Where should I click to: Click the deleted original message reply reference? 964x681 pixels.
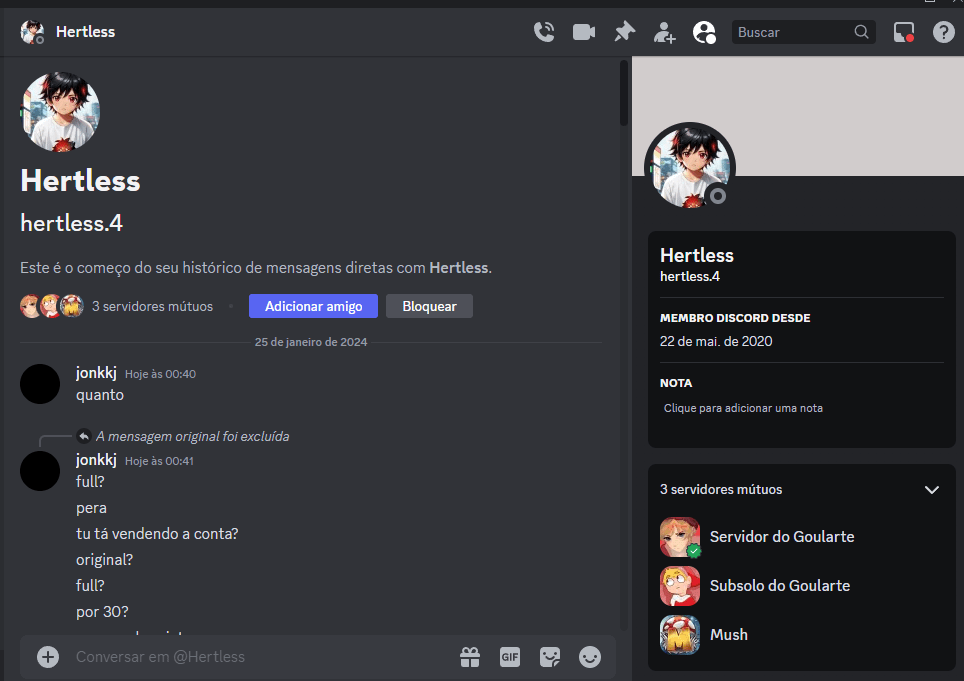click(192, 436)
